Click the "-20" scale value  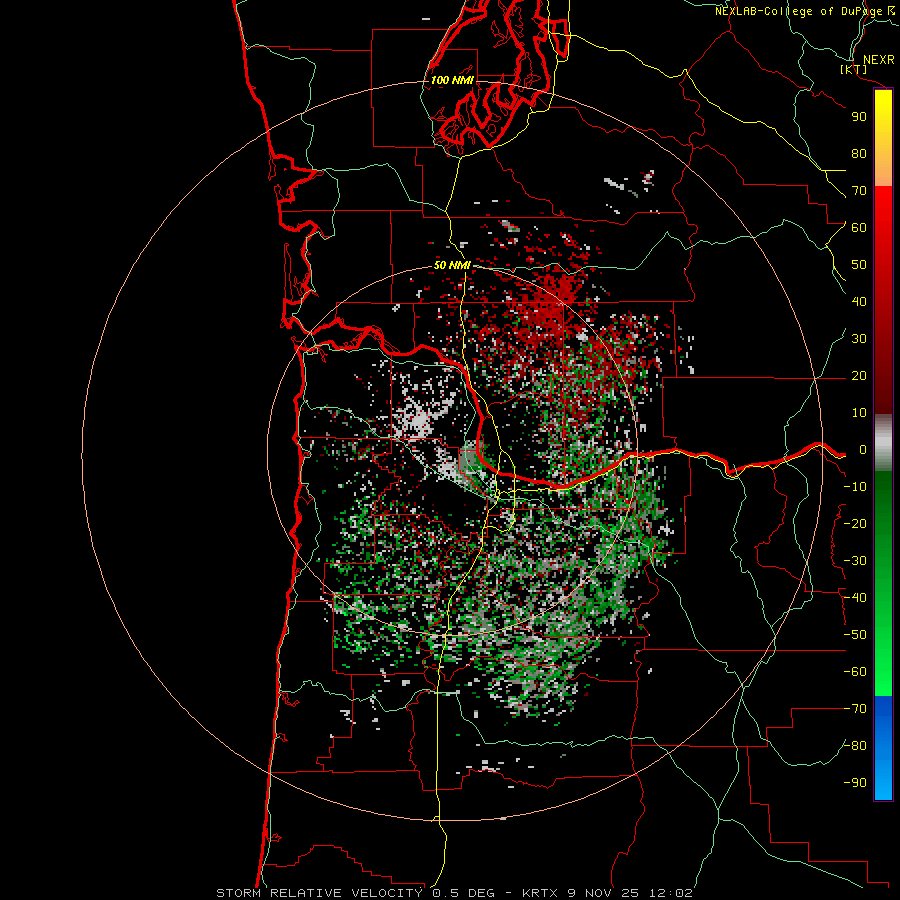[855, 524]
